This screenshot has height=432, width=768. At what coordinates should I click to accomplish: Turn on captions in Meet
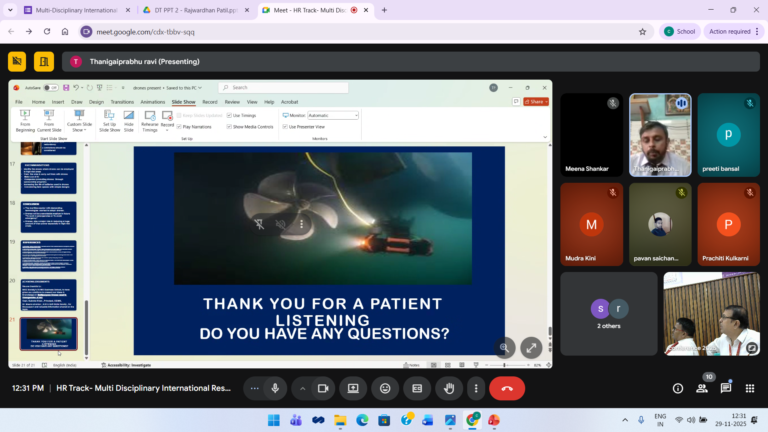tap(417, 388)
